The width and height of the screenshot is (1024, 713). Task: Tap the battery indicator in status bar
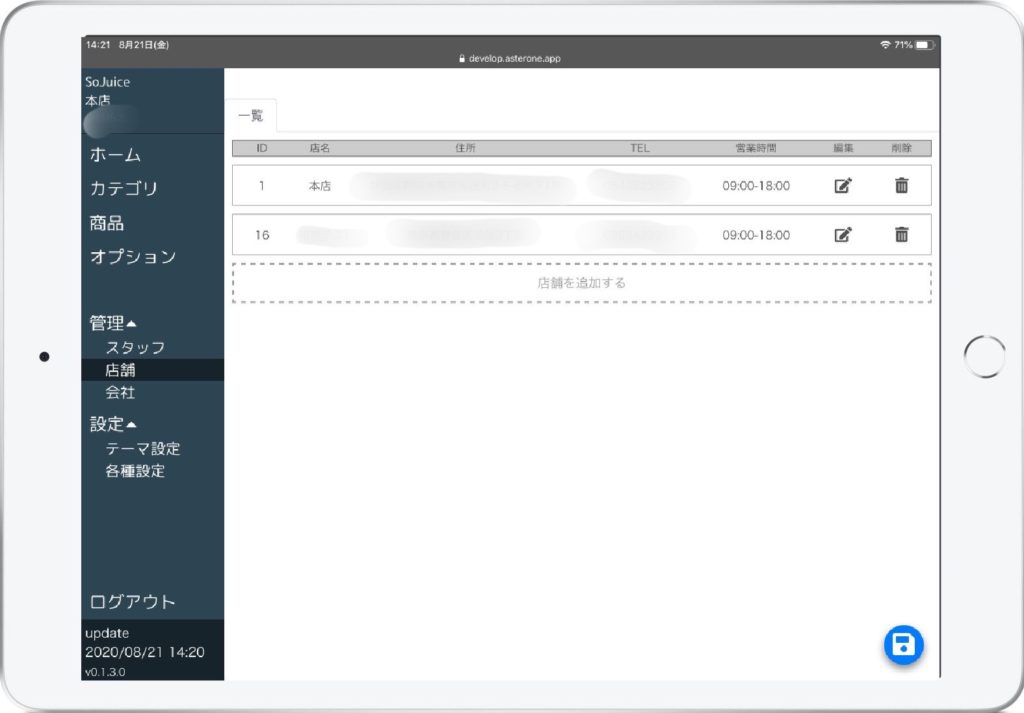pyautogui.click(x=923, y=45)
